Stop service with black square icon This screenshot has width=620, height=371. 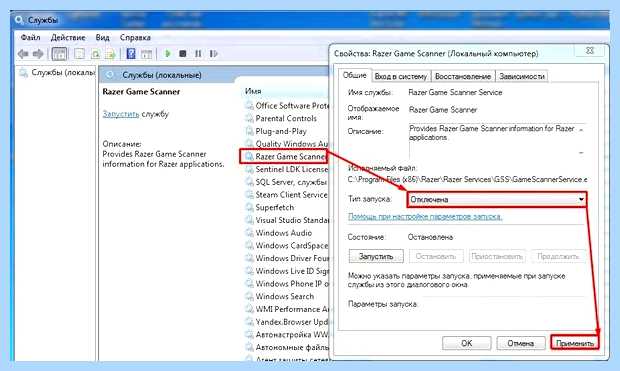(x=183, y=53)
